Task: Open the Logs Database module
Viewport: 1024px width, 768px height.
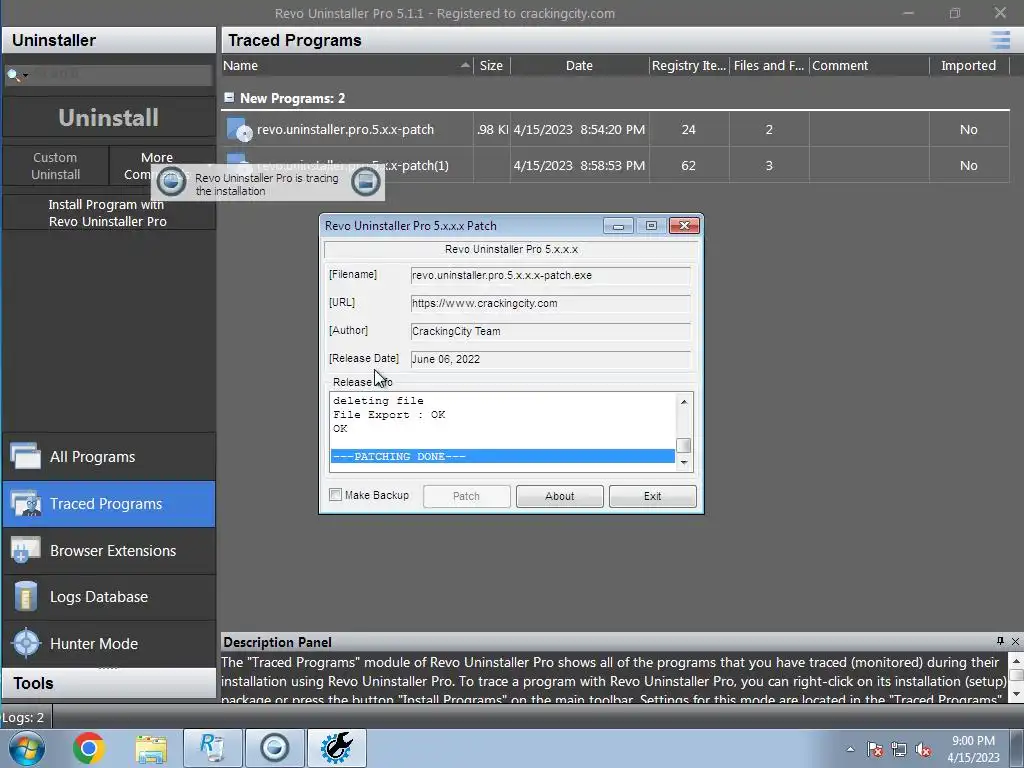Action: (x=109, y=597)
